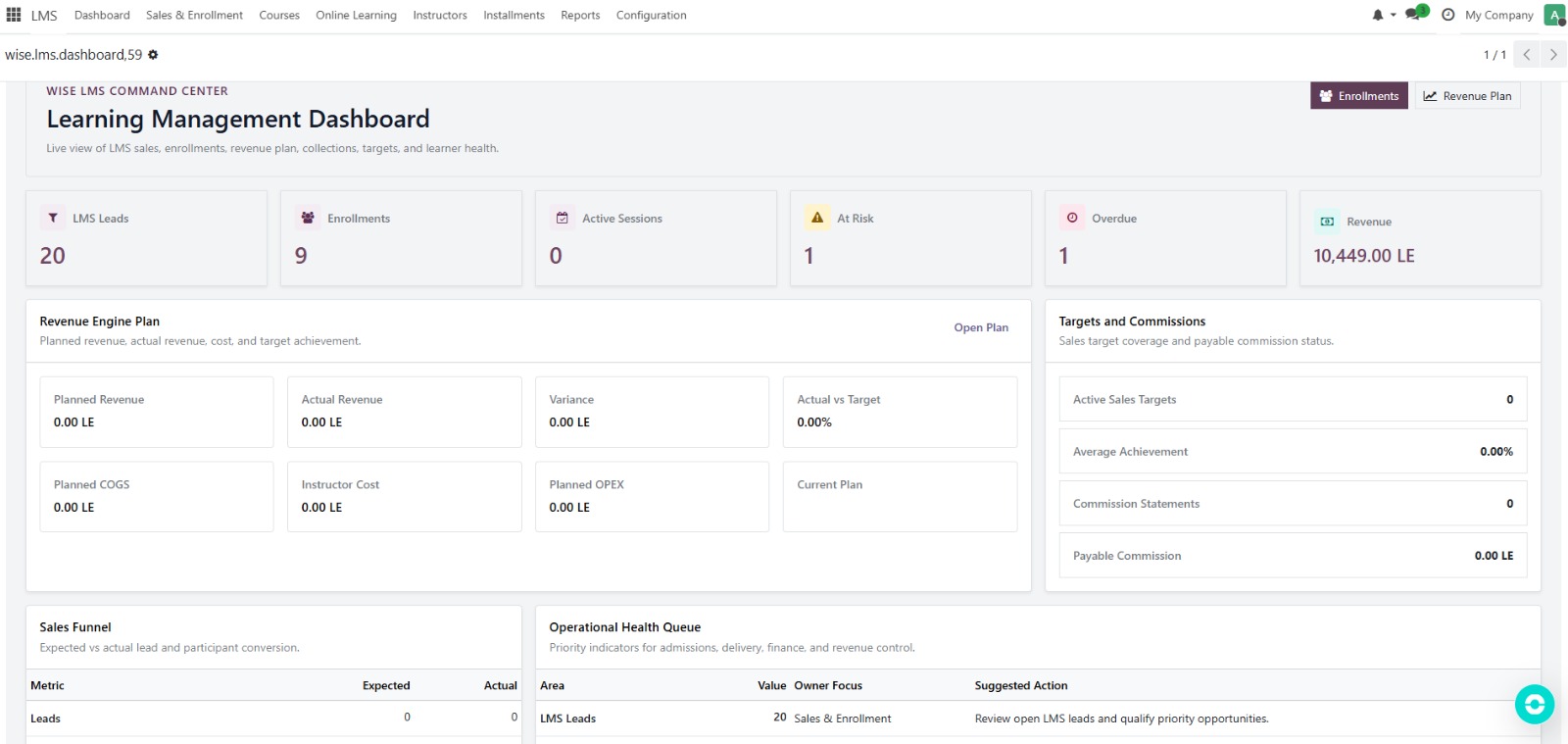
Task: Open the user avatar menu
Action: click(1554, 15)
